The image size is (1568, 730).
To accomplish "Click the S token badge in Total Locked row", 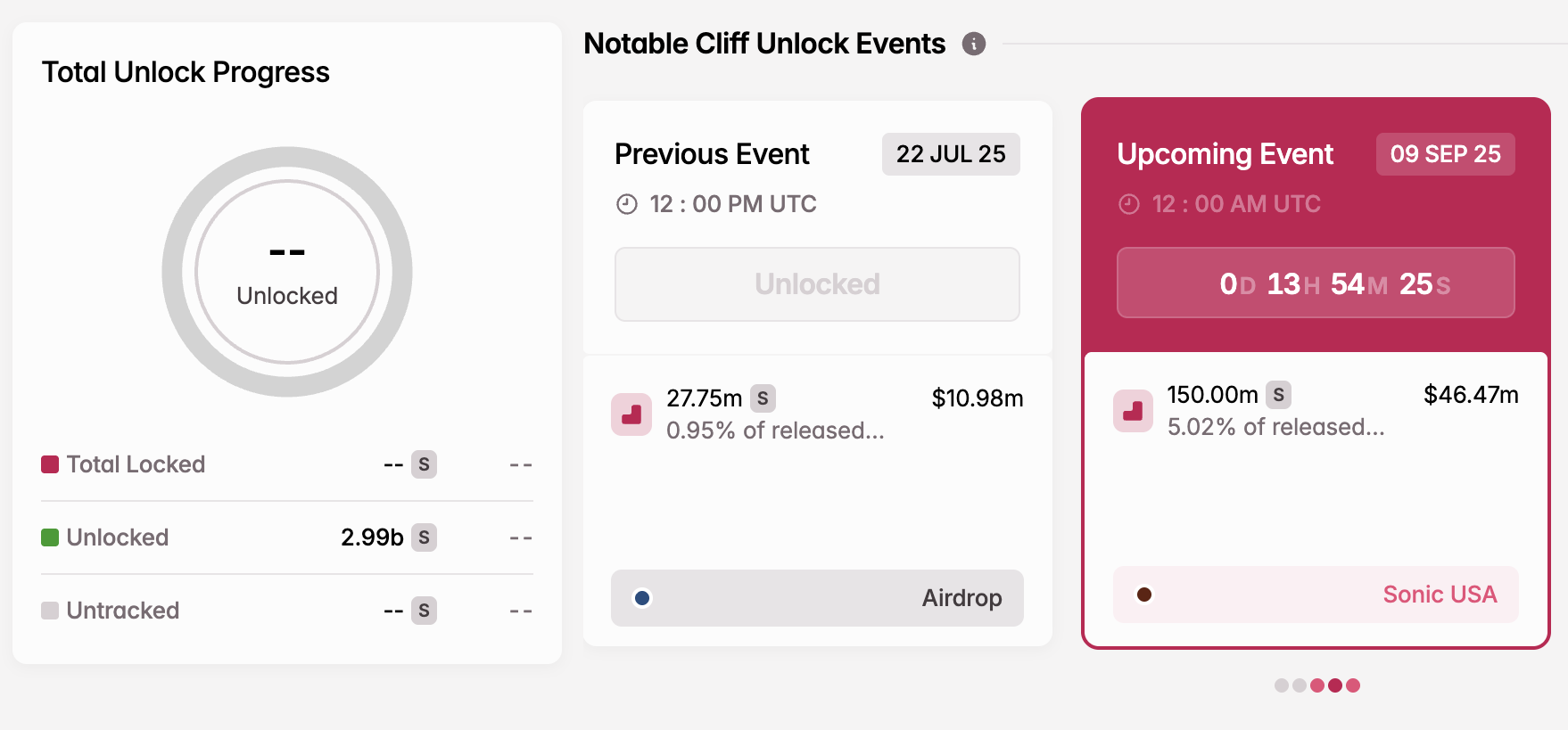I will (x=424, y=464).
